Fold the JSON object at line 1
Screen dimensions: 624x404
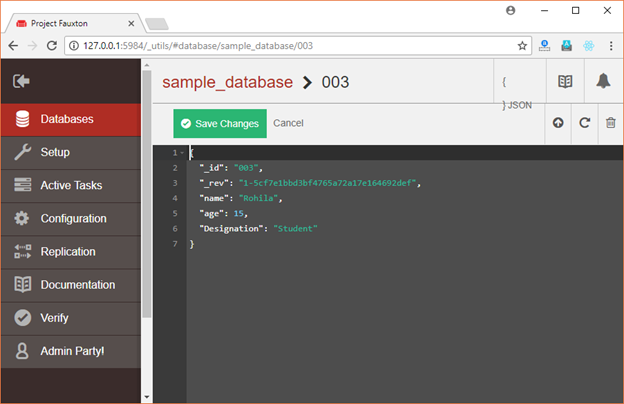[182, 153]
